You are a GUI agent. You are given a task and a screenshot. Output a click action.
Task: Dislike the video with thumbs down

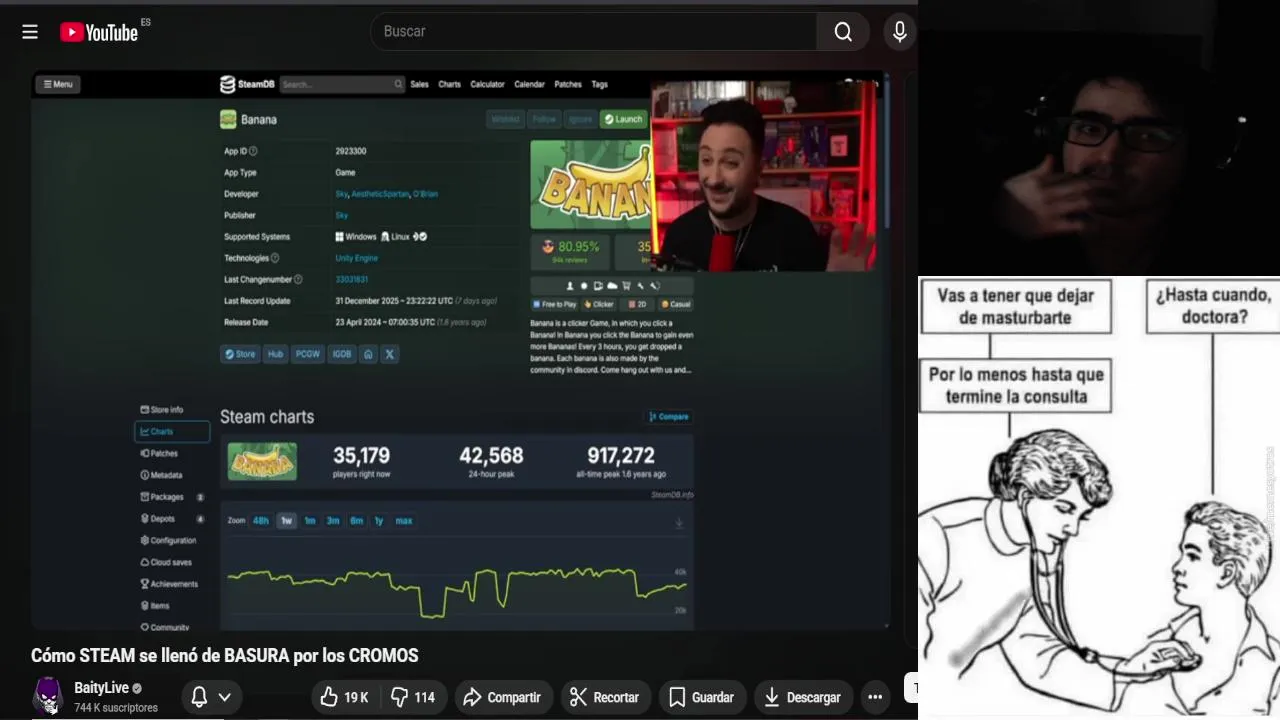pyautogui.click(x=413, y=697)
